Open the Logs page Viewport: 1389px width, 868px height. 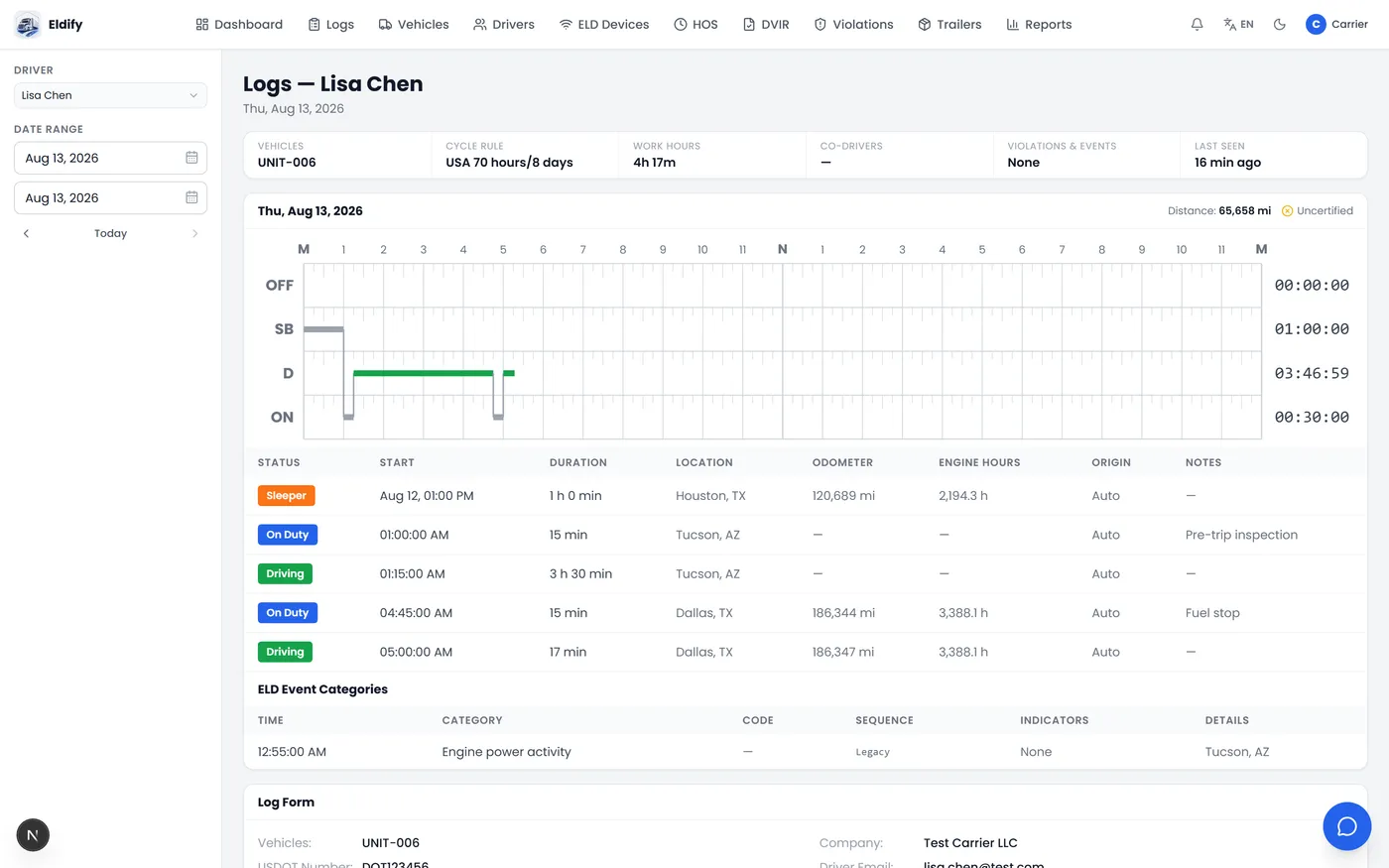click(330, 24)
